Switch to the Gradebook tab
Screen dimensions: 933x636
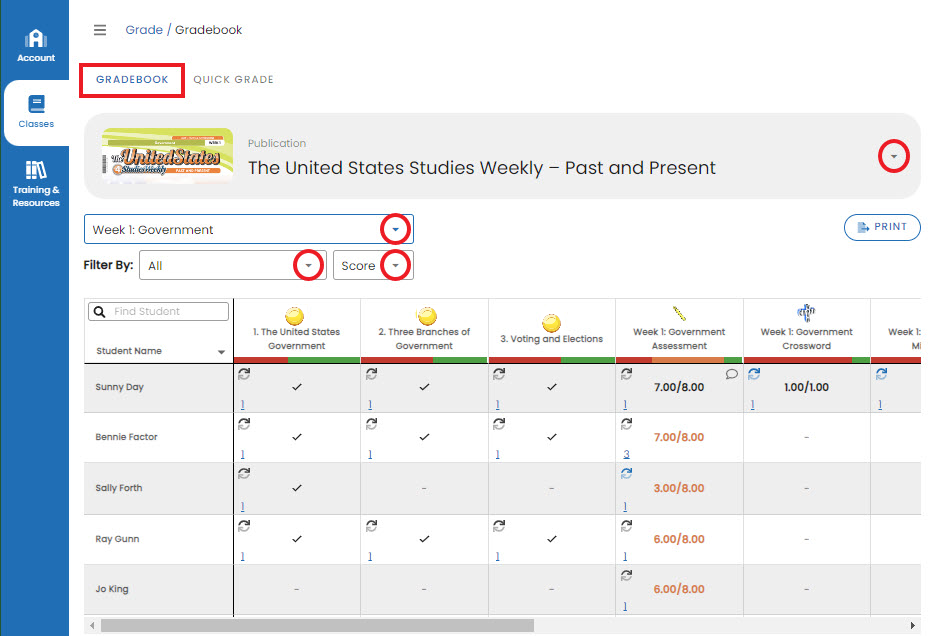pyautogui.click(x=132, y=80)
